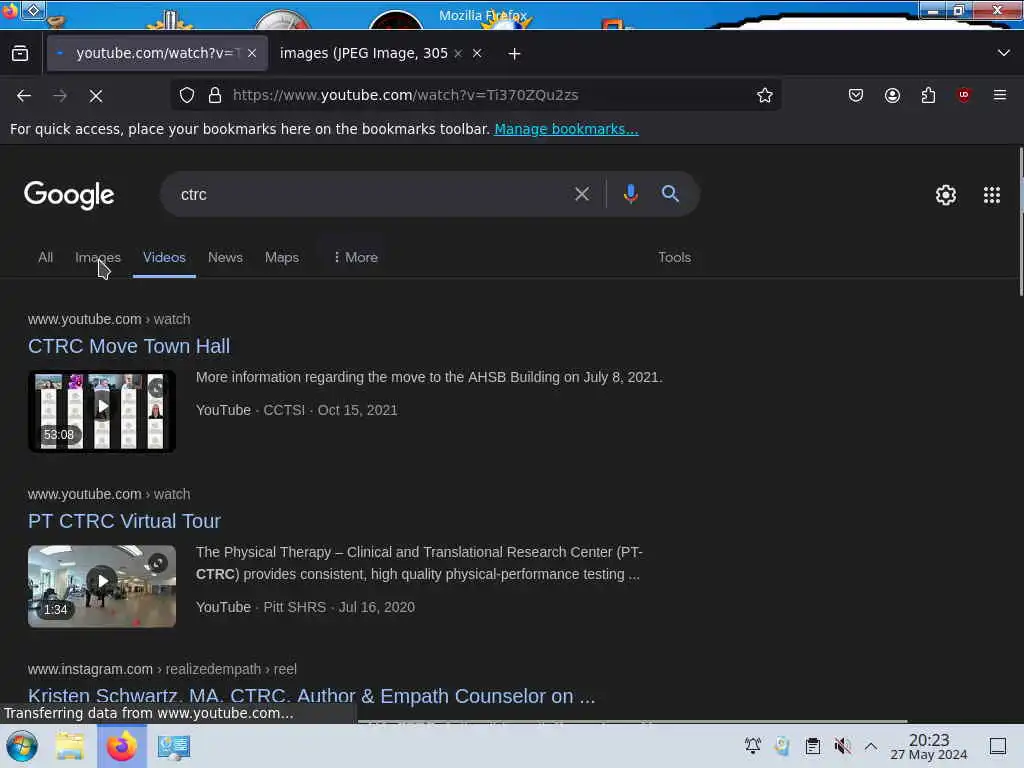Open the uBlock Origin extension
This screenshot has height=768, width=1024.
[964, 95]
